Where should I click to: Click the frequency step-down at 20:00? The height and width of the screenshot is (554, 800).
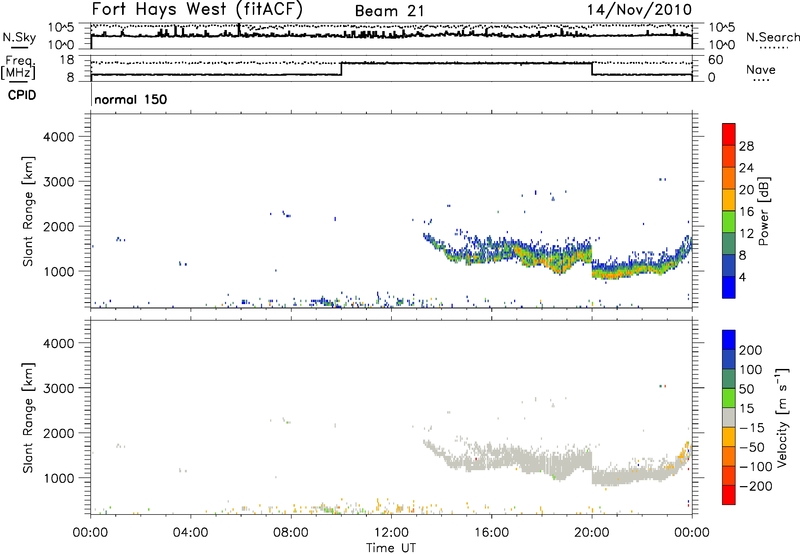click(592, 69)
